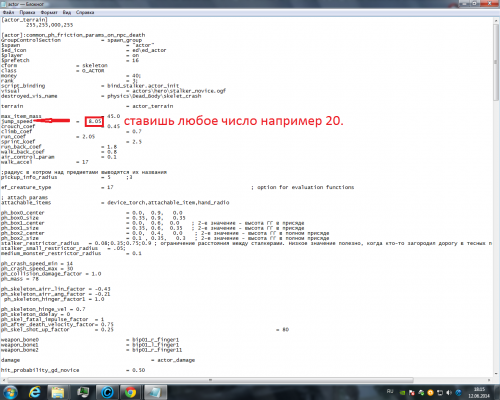Launch Internet Explorer from the taskbar
The height and width of the screenshot is (400, 500).
(34, 393)
